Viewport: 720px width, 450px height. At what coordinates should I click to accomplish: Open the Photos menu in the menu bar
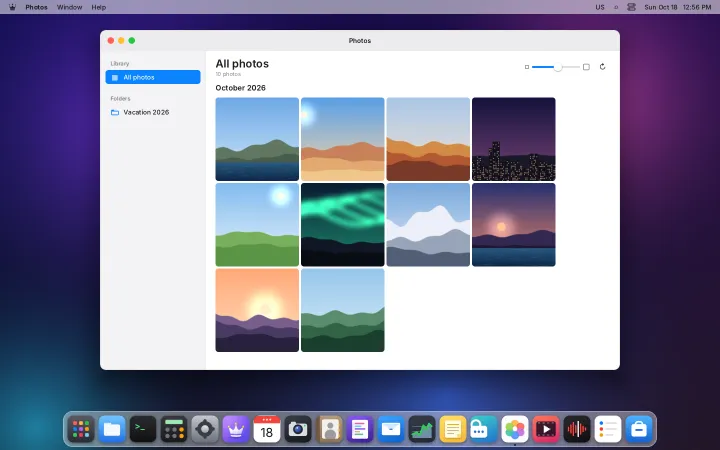36,7
